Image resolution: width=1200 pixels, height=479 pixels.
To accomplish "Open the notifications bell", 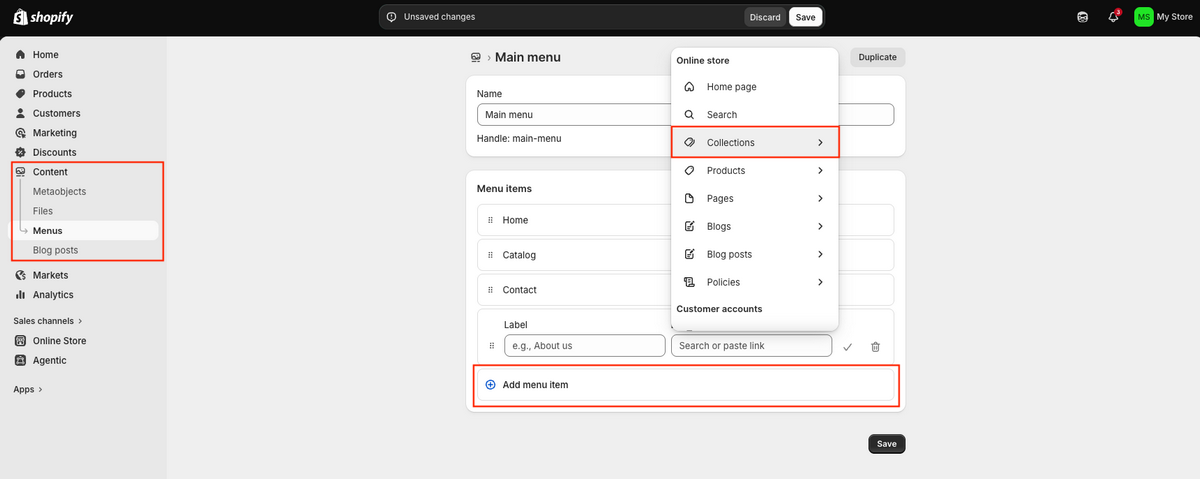I will click(x=1113, y=17).
